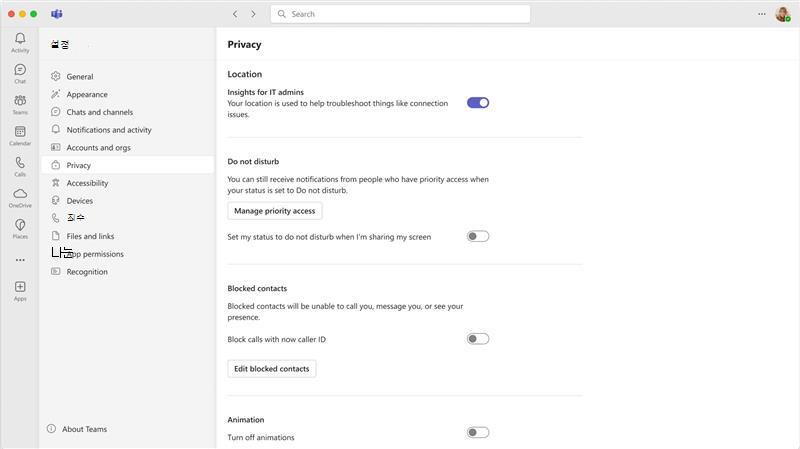
Task: Toggle Block calls with no caller ID
Action: point(478,339)
